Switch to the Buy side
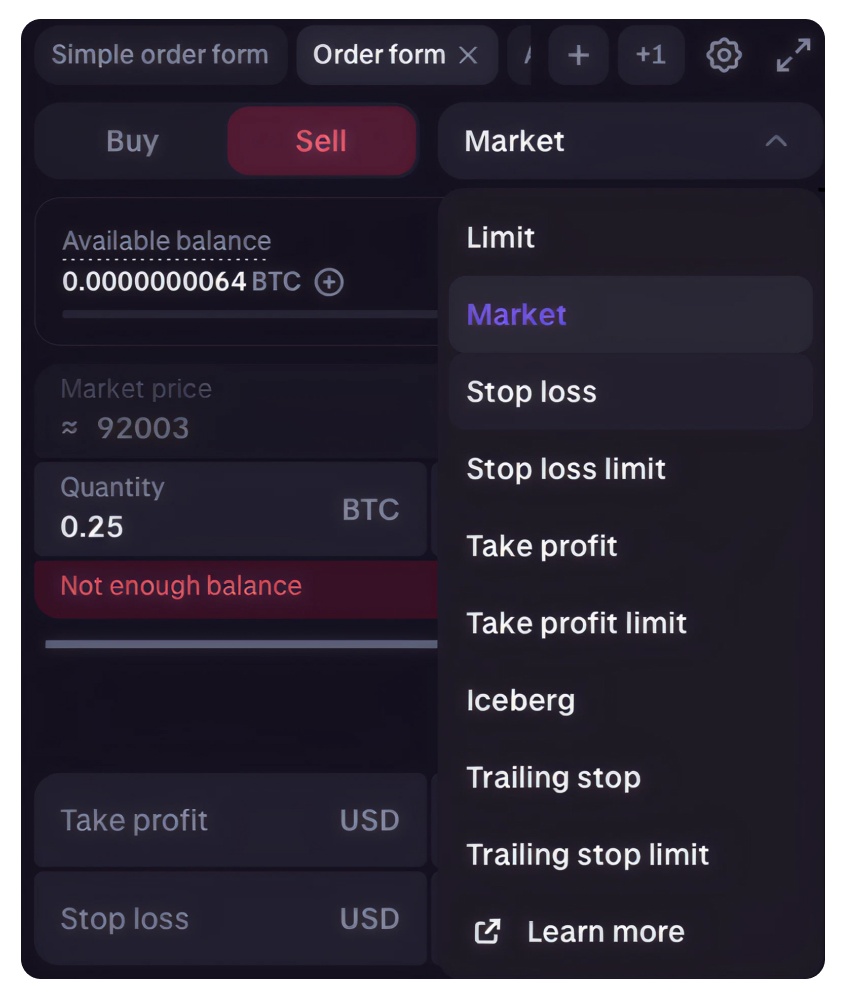841x995 pixels. (x=132, y=141)
